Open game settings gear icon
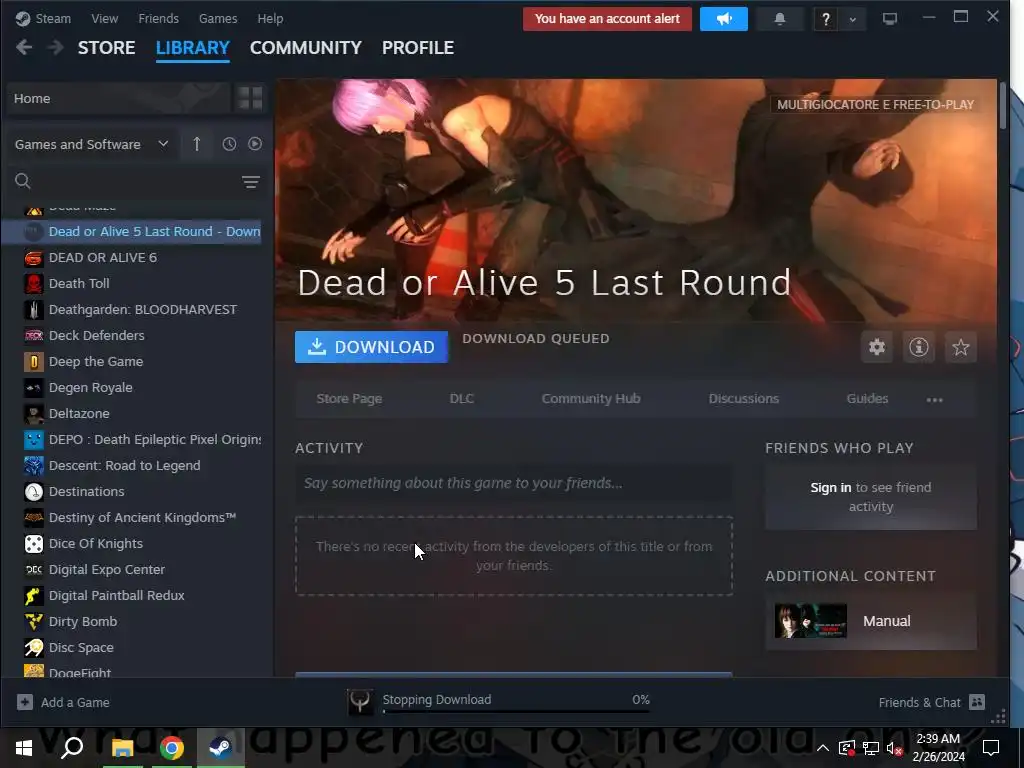 pyautogui.click(x=876, y=347)
